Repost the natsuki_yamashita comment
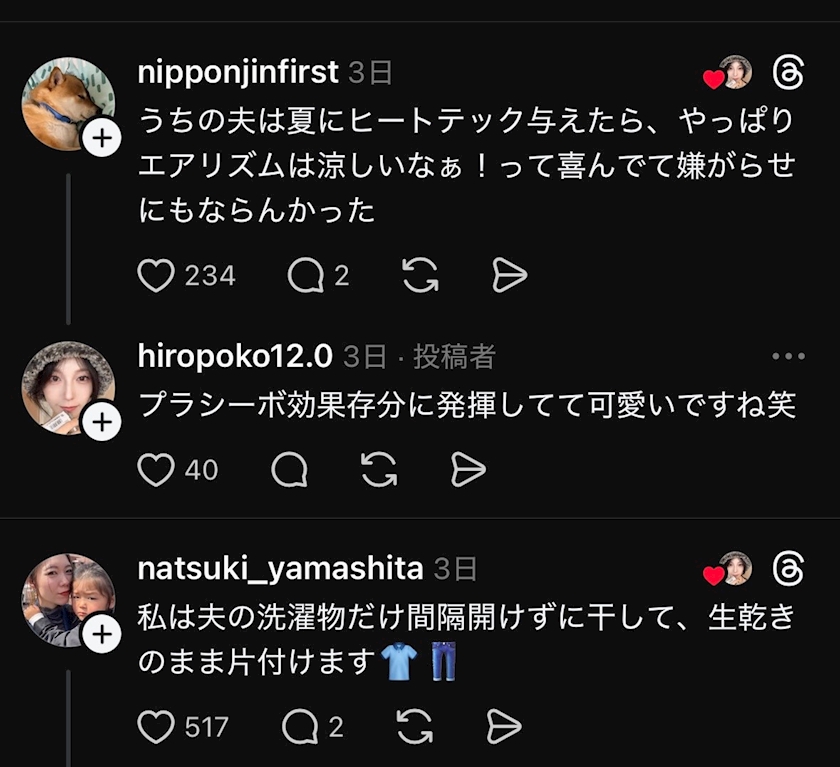This screenshot has height=767, width=840. point(413,727)
